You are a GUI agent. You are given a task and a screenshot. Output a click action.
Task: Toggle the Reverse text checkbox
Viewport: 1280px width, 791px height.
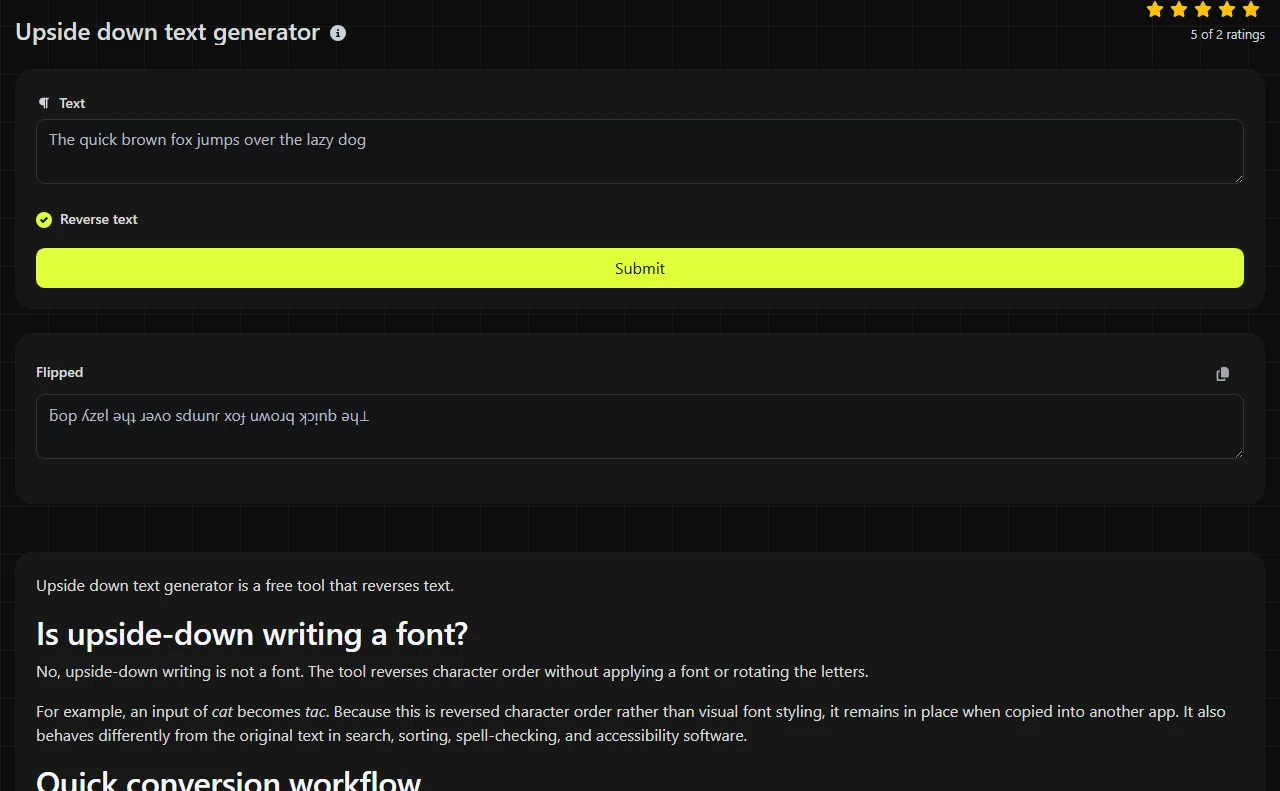44,220
